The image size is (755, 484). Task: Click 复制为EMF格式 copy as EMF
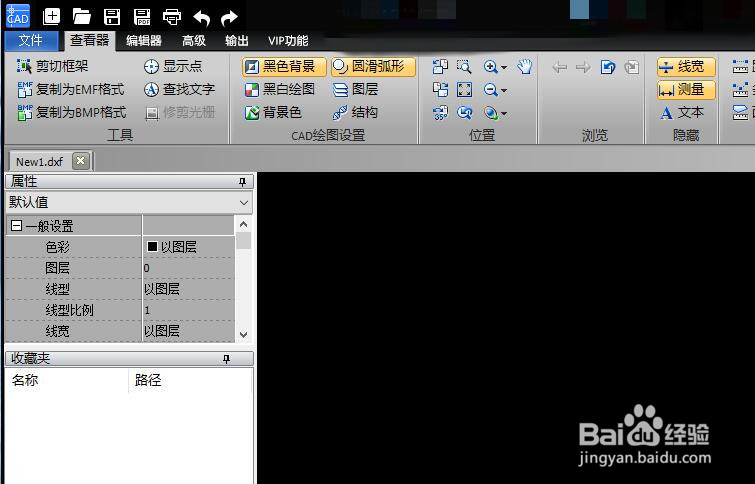point(70,89)
